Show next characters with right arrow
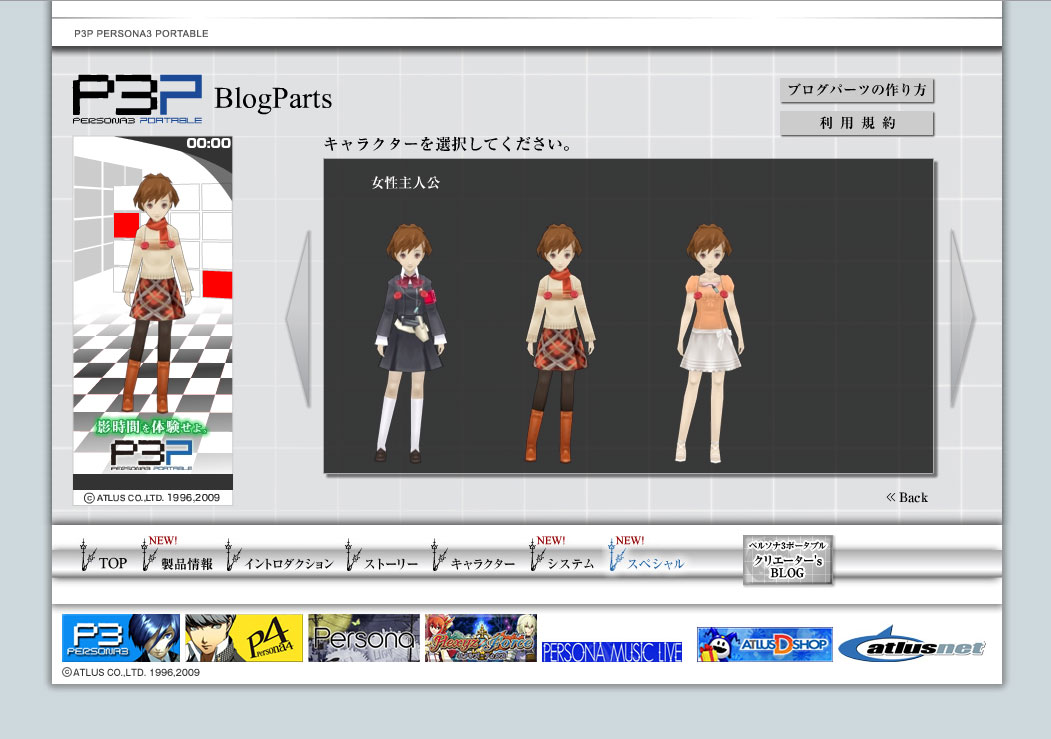This screenshot has height=739, width=1051. point(962,319)
